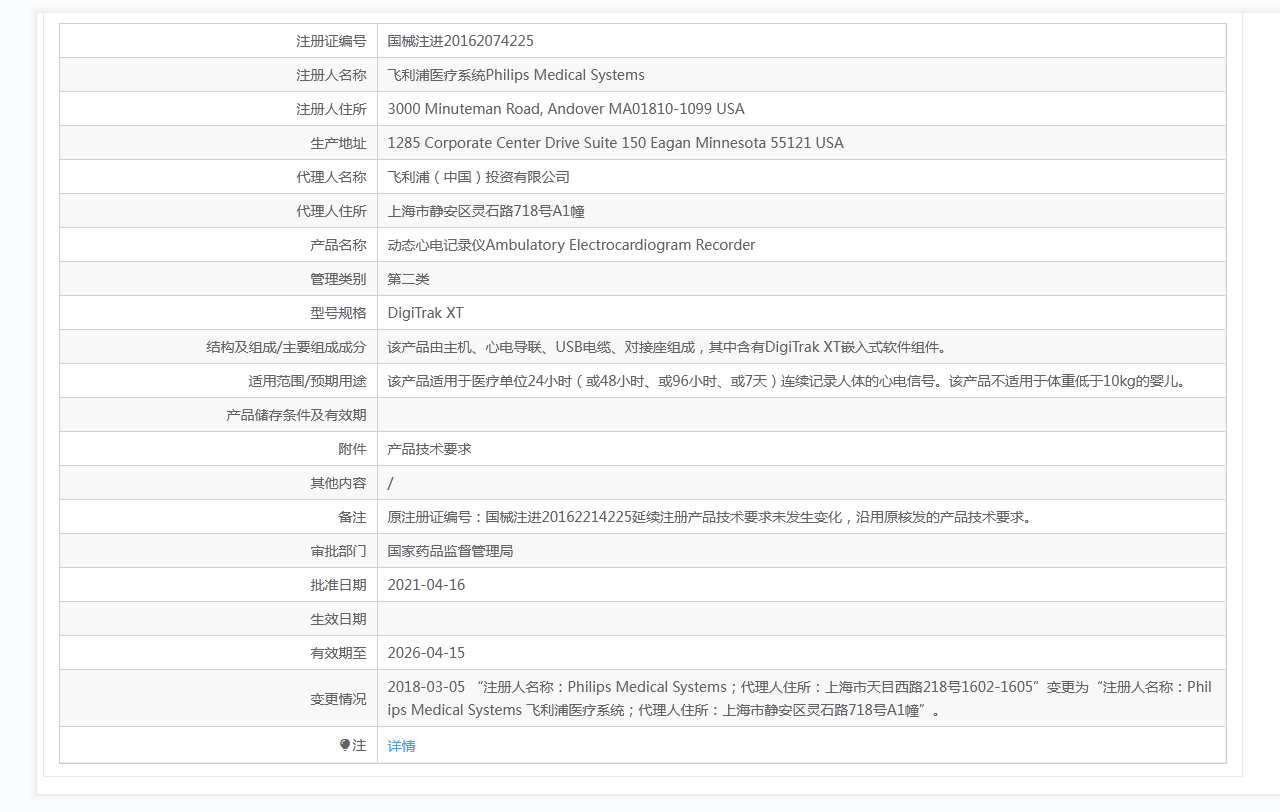Click agent name 飞利浦（中国）投资有限公司
Viewport: 1280px width, 812px height.
pyautogui.click(x=478, y=177)
